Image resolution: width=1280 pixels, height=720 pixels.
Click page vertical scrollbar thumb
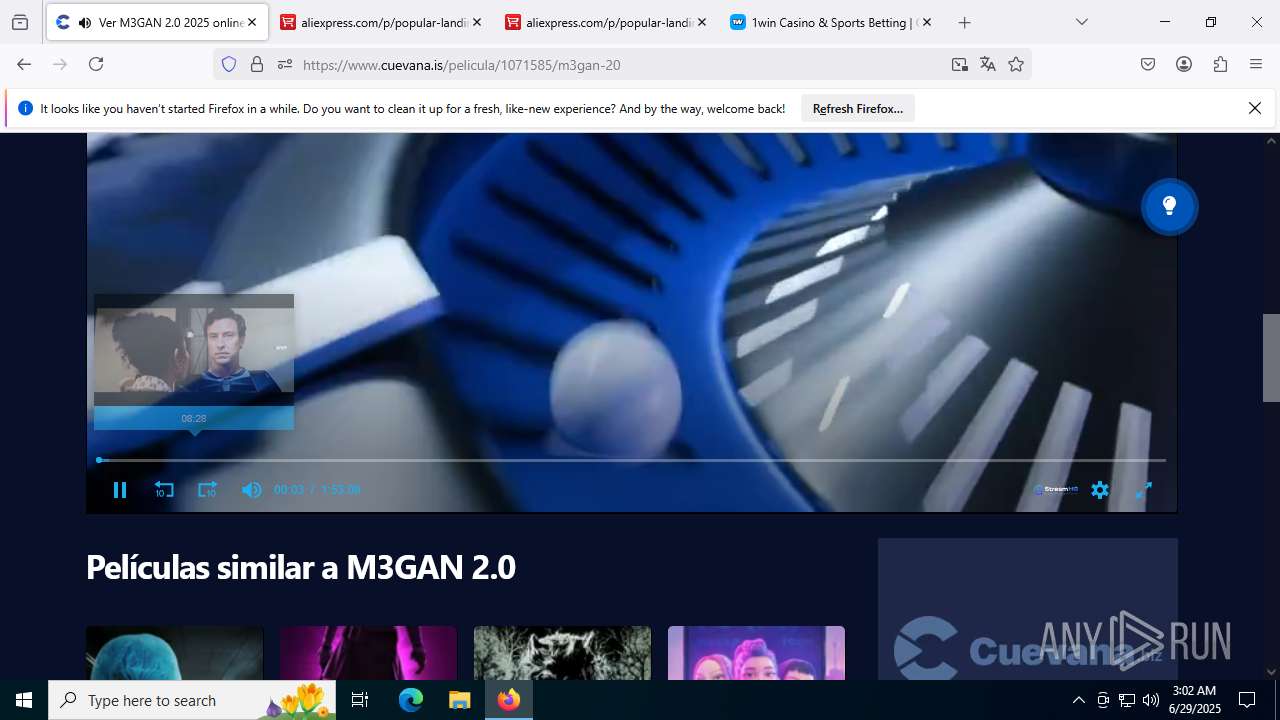[x=1271, y=357]
